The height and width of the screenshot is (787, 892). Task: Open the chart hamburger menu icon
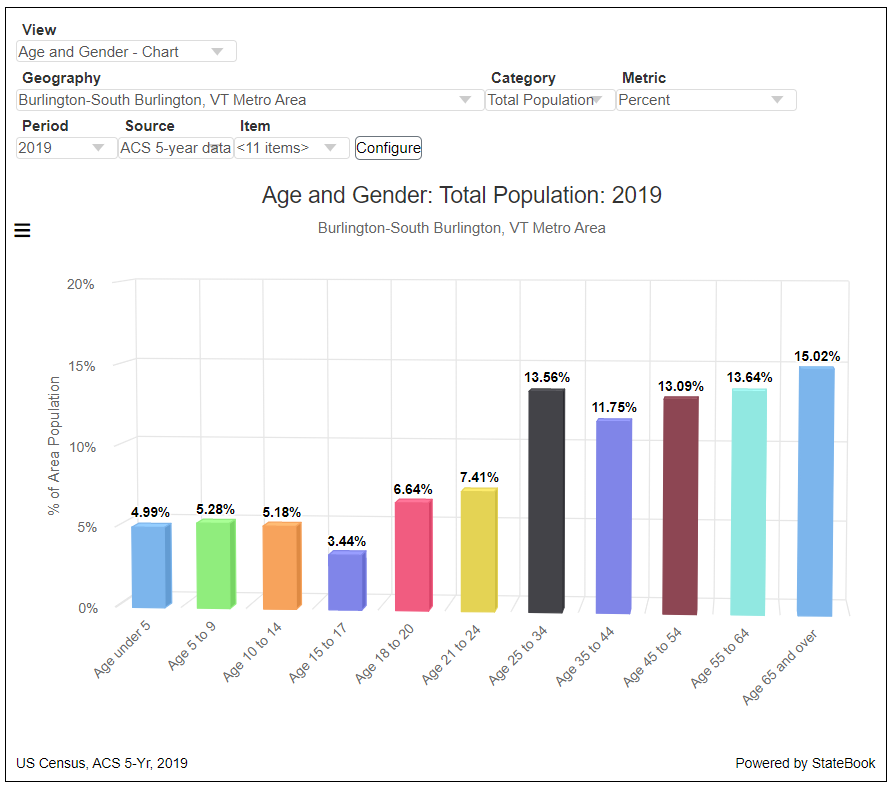(x=22, y=231)
